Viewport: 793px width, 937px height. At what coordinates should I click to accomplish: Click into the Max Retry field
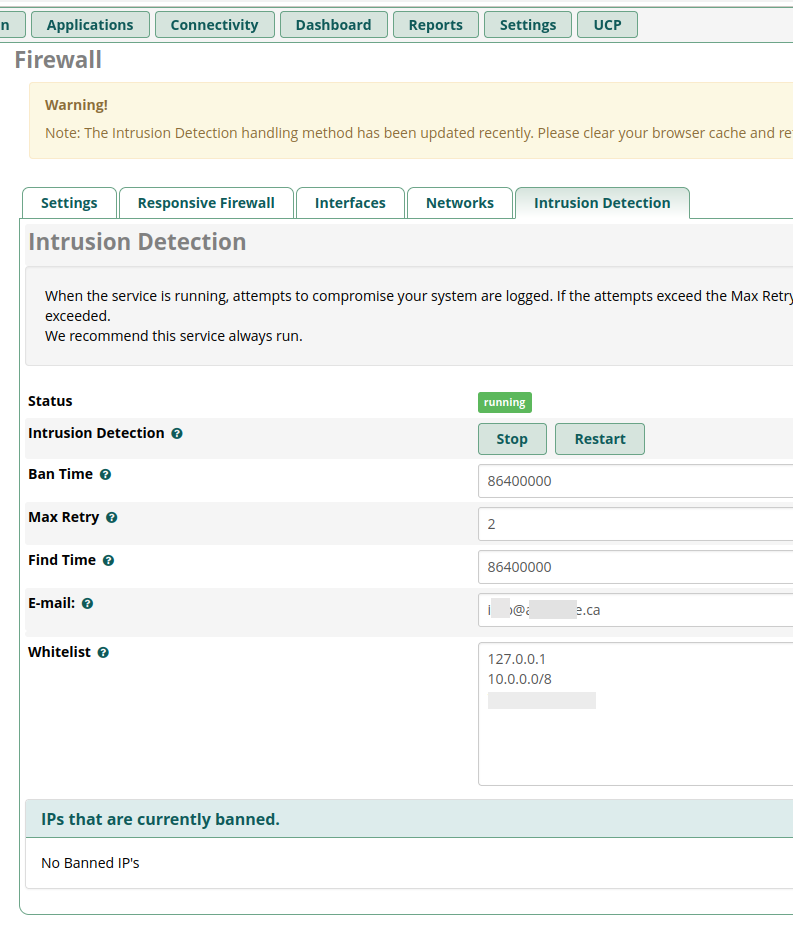[x=635, y=524]
